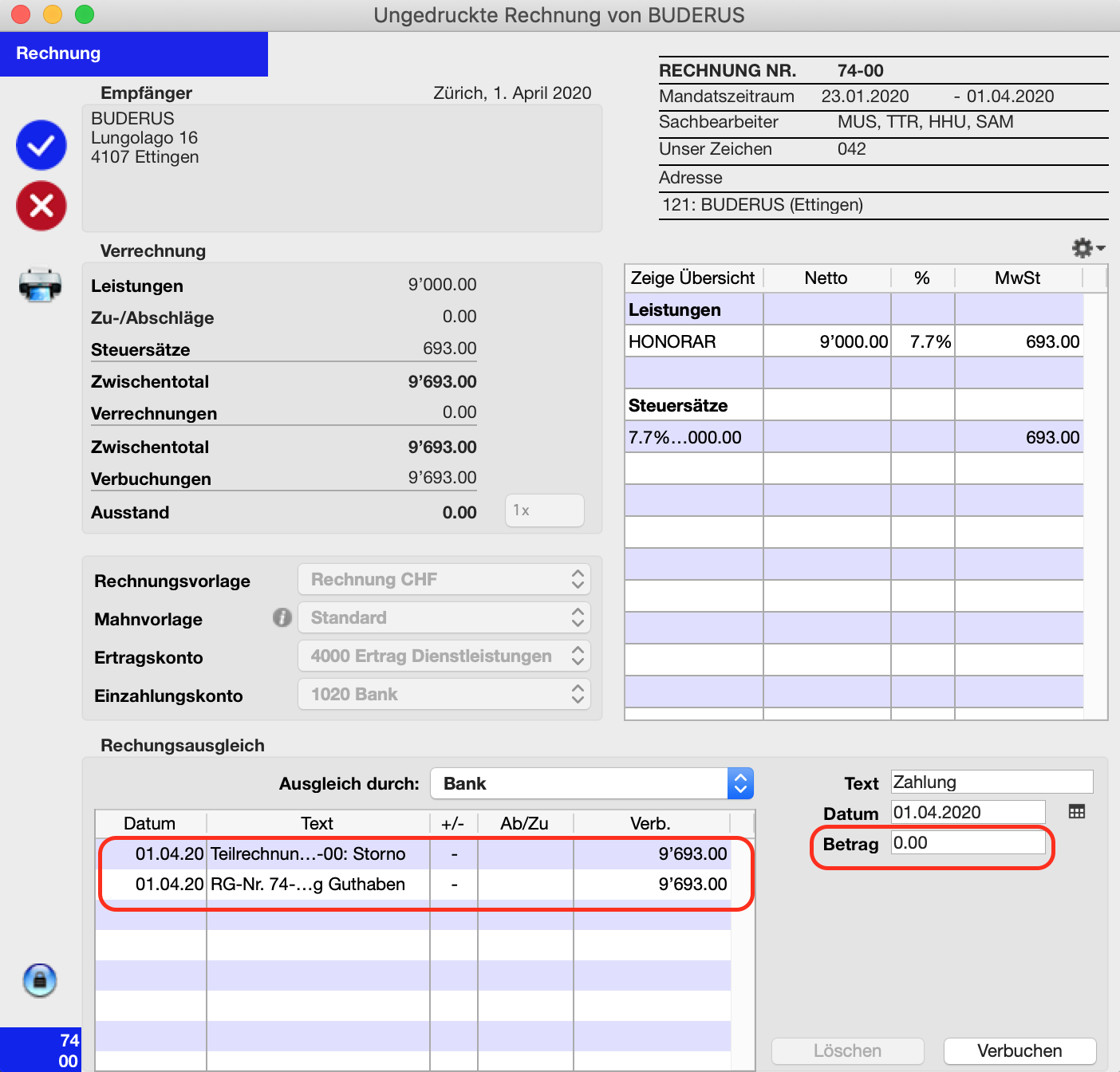The height and width of the screenshot is (1072, 1120).
Task: Click the Netto column header
Action: (826, 278)
